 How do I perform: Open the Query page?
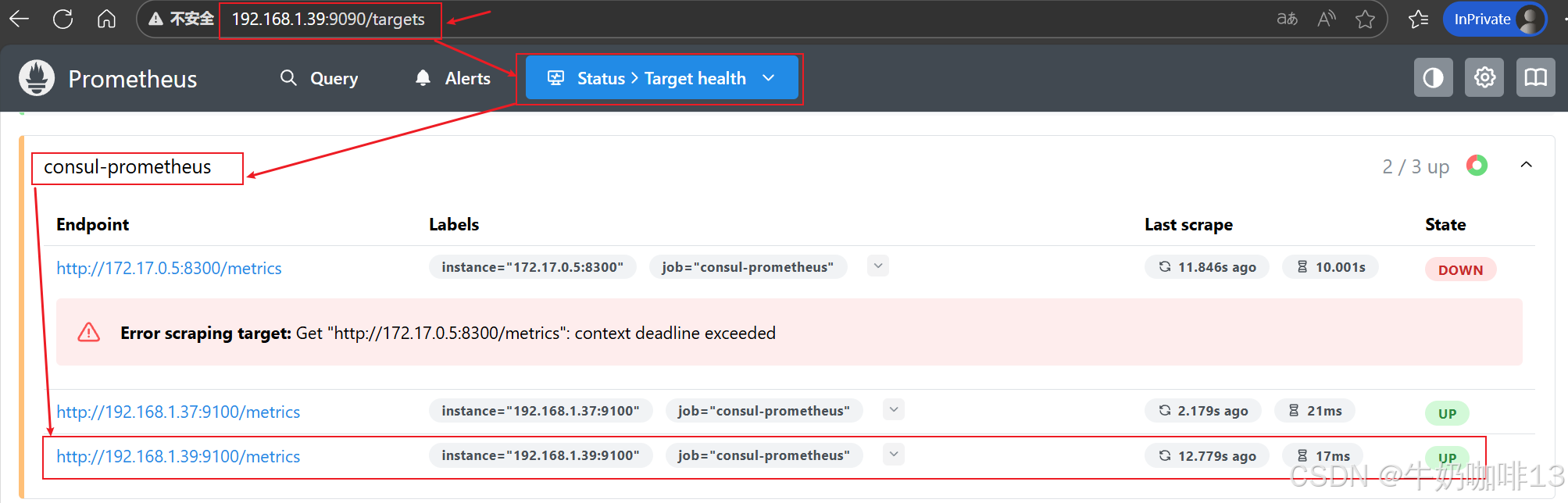coord(319,78)
